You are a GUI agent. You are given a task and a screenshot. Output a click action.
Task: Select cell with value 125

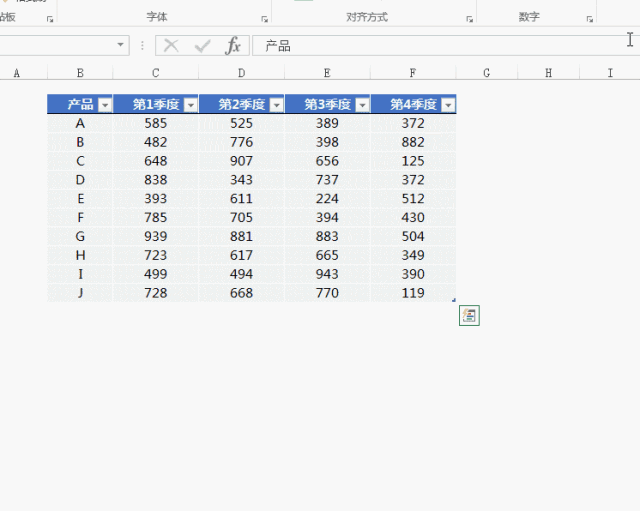pos(413,161)
